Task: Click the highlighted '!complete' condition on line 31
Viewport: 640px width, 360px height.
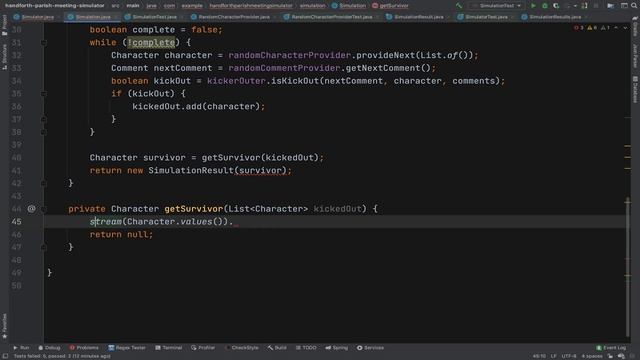Action: click(x=151, y=42)
